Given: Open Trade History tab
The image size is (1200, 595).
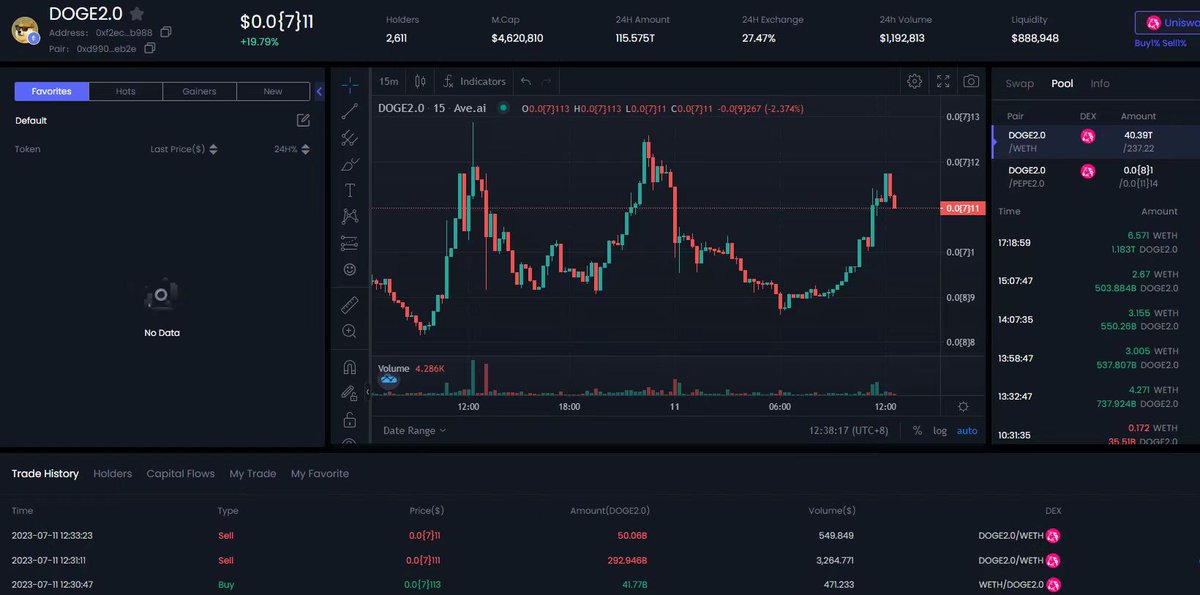Looking at the screenshot, I should coord(45,474).
